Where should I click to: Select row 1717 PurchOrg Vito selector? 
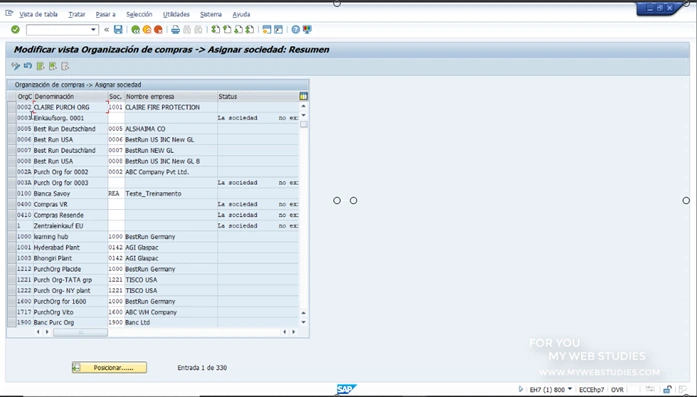pyautogui.click(x=12, y=312)
